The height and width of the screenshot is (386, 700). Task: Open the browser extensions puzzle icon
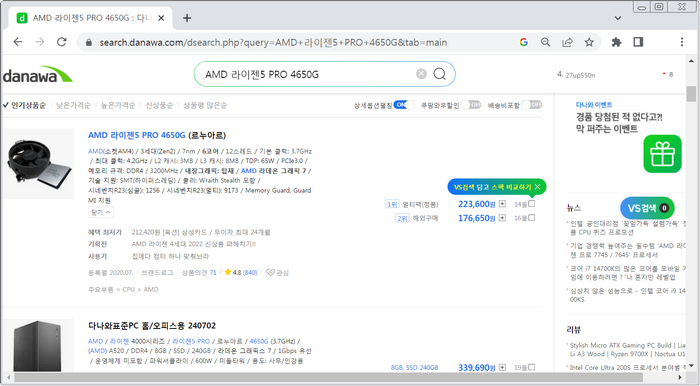[x=617, y=42]
